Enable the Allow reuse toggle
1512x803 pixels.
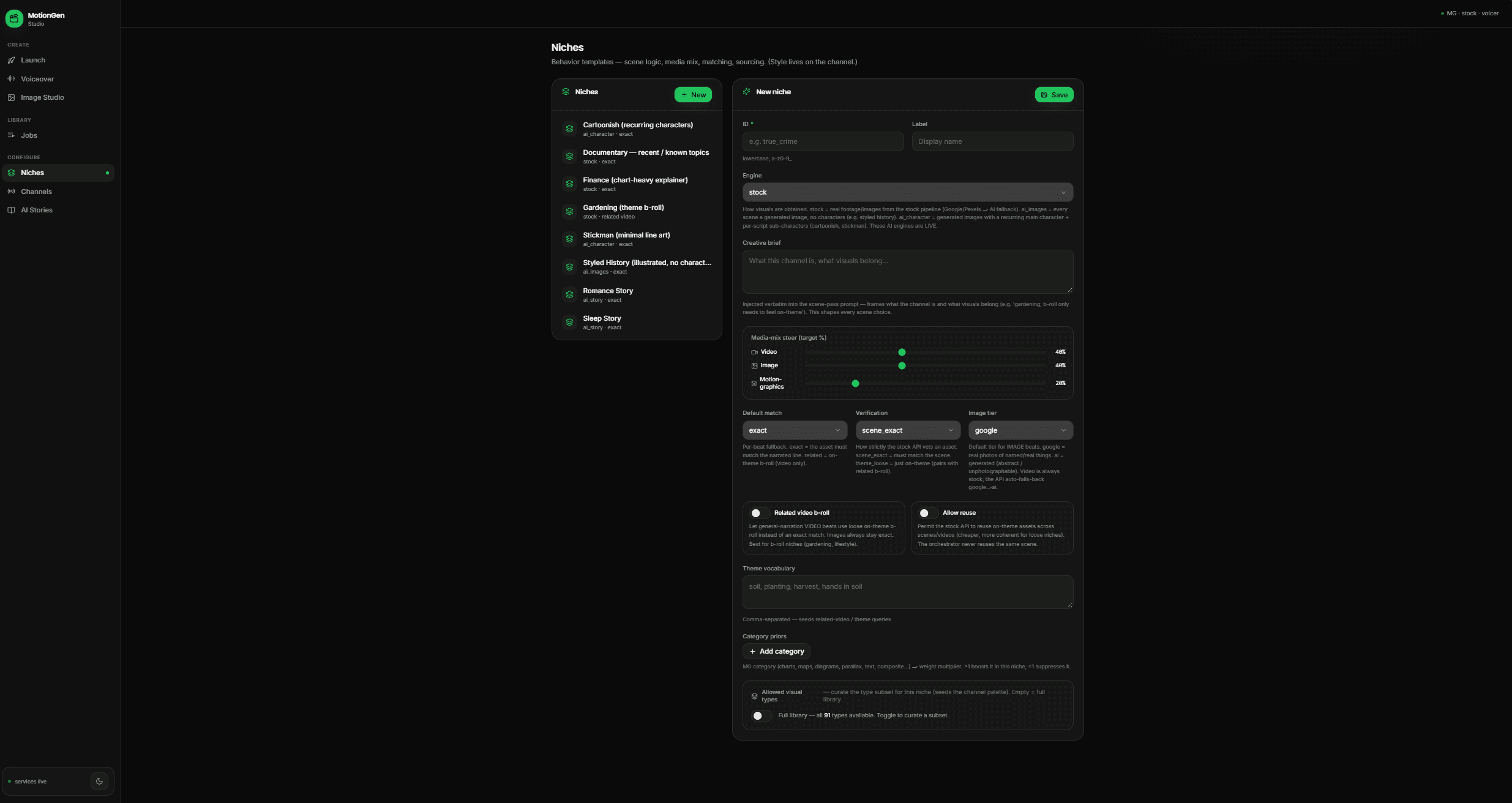pyautogui.click(x=928, y=513)
